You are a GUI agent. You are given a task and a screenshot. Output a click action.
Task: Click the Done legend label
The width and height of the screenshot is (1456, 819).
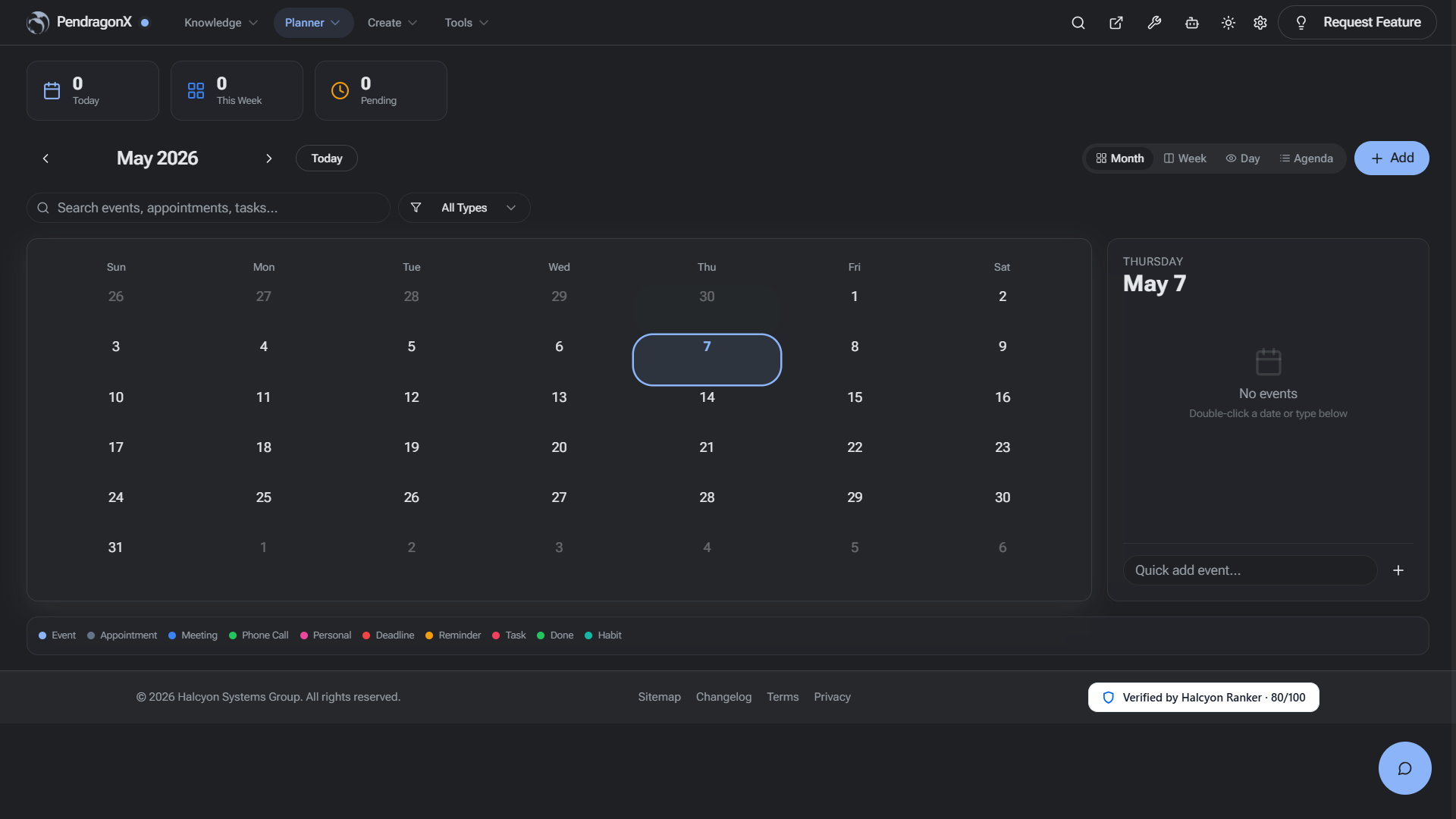point(562,635)
